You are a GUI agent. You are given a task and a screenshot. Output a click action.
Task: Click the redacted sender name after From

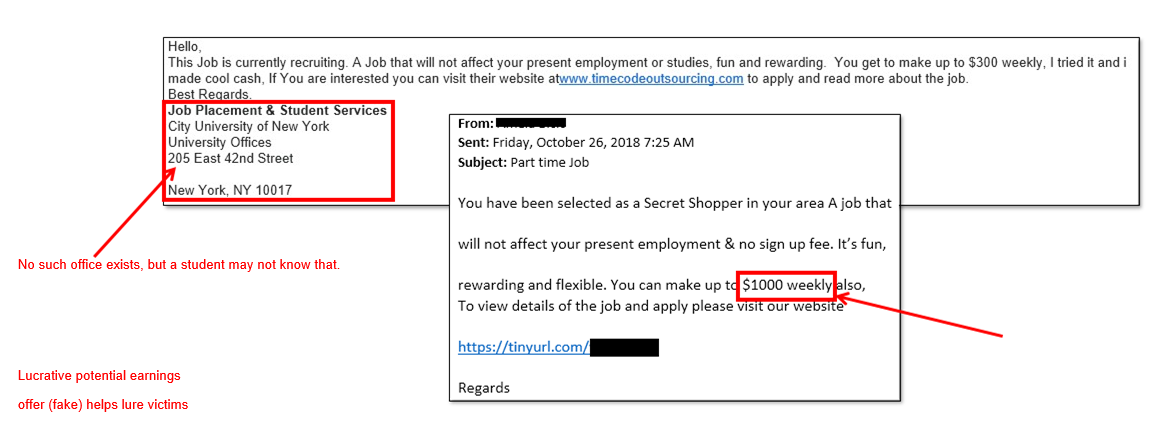tap(531, 123)
